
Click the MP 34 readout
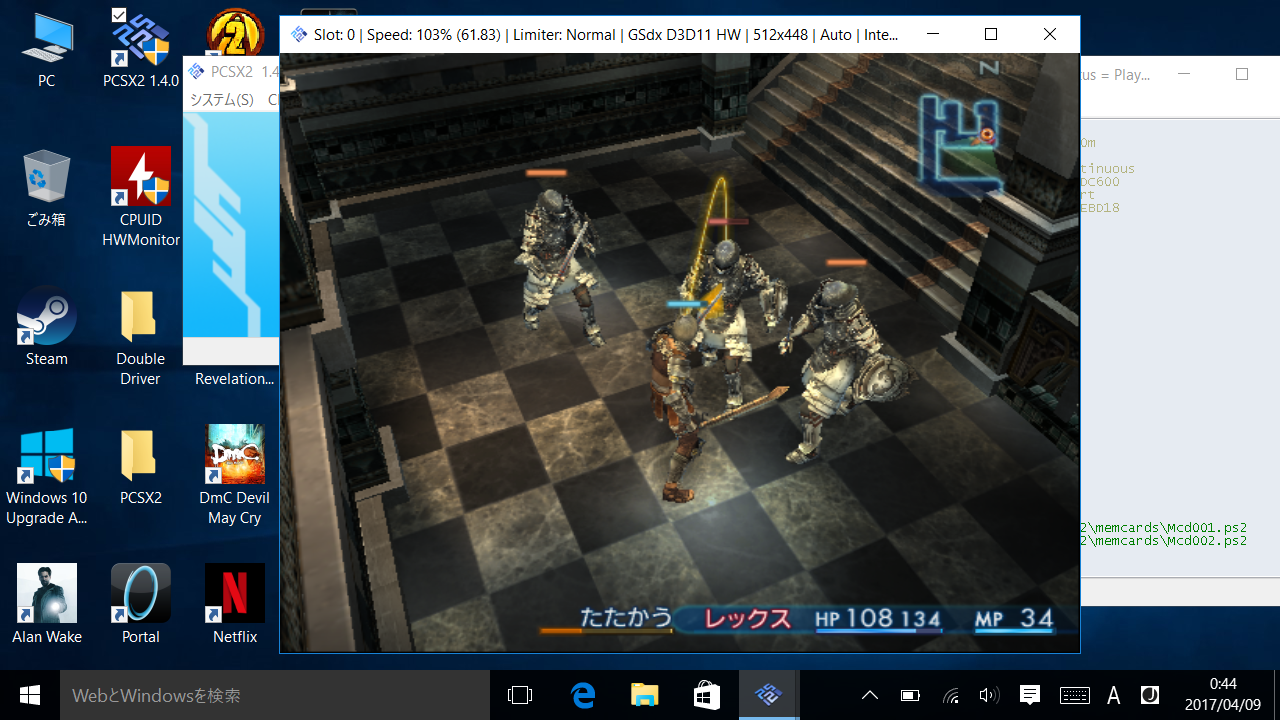(1014, 619)
